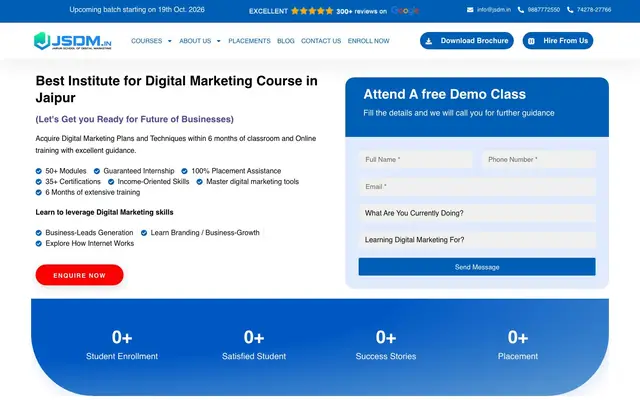Click the download icon in Download Brochure
Image resolution: width=640 pixels, height=400 pixels.
(429, 41)
